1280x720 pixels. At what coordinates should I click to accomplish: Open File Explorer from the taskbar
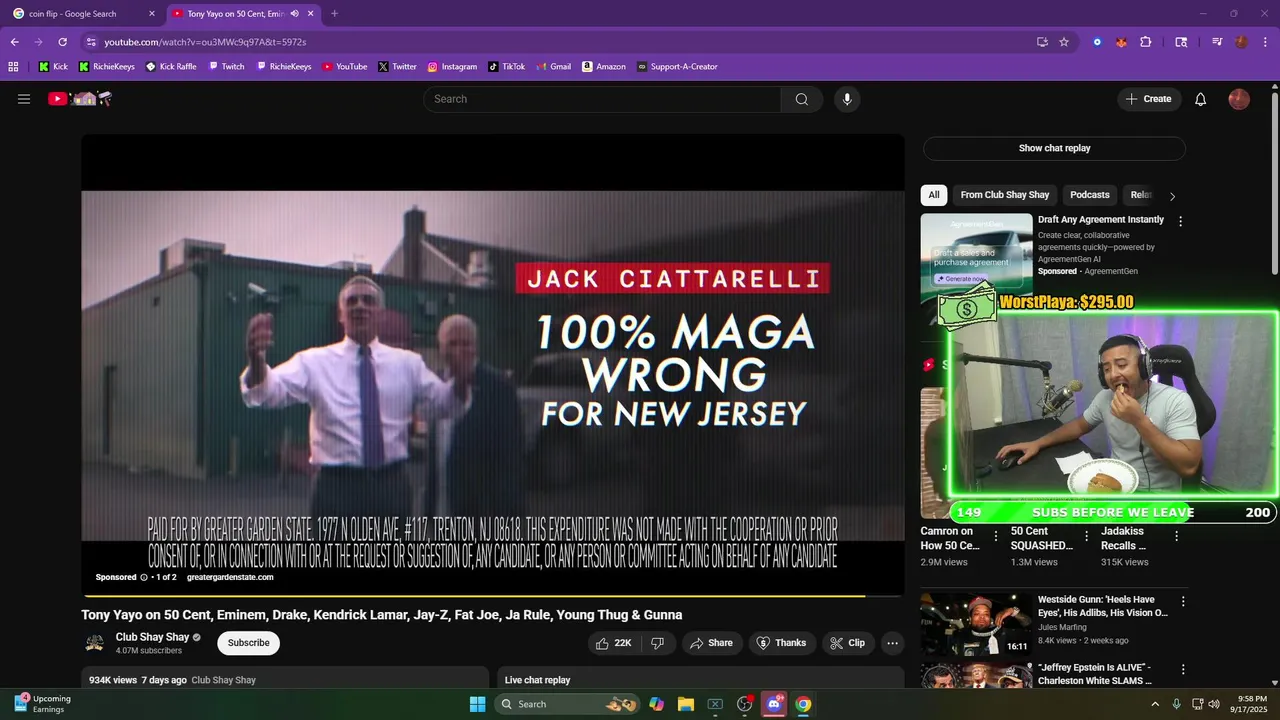[x=686, y=704]
